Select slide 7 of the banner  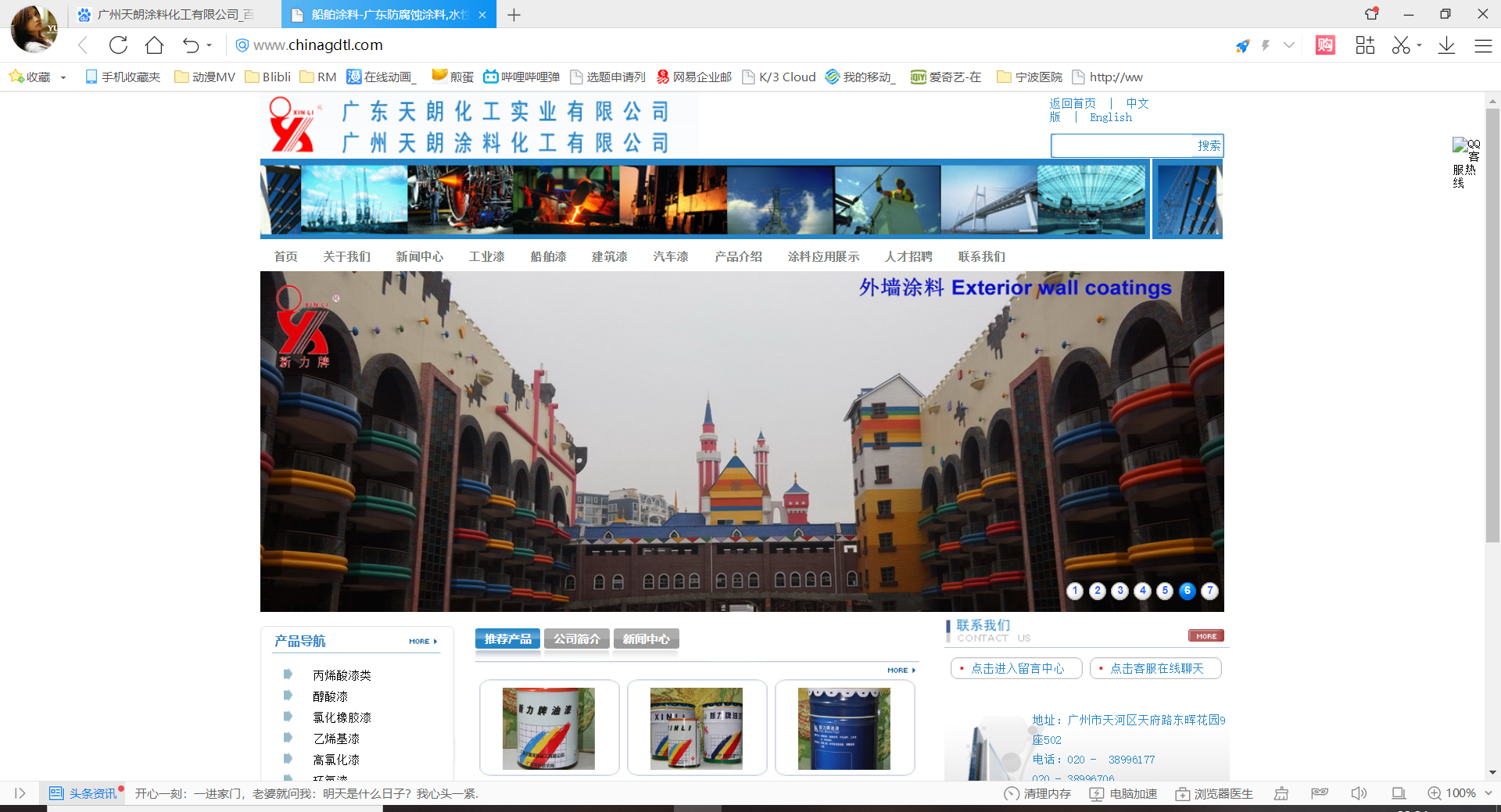(x=1210, y=591)
